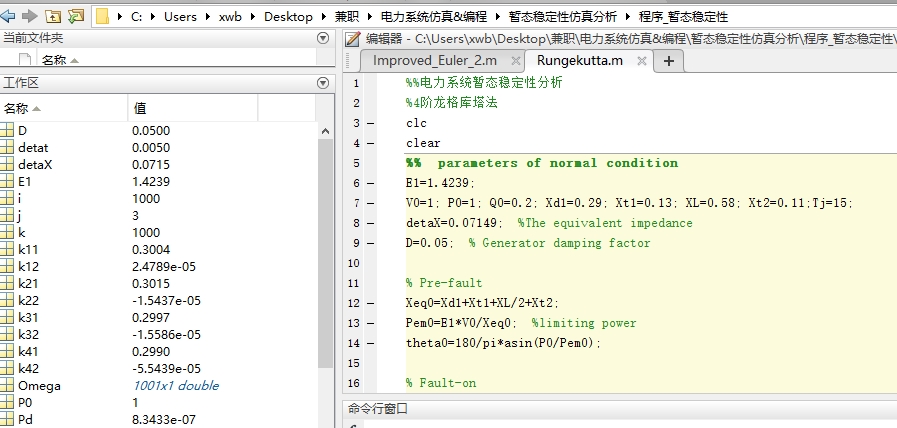
Task: Switch to Improved_Euler_2.m tab
Action: [x=435, y=61]
